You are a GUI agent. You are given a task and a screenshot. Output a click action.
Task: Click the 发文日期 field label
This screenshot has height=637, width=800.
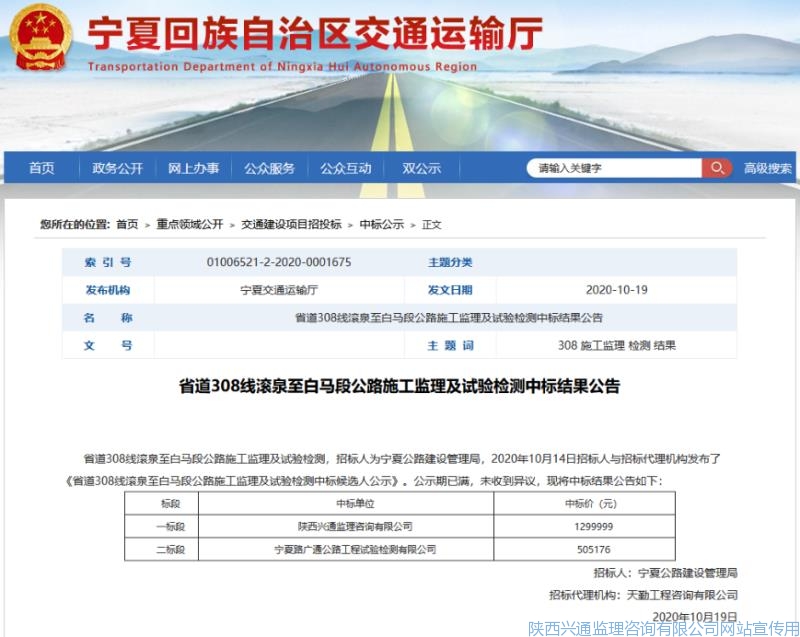coord(450,290)
